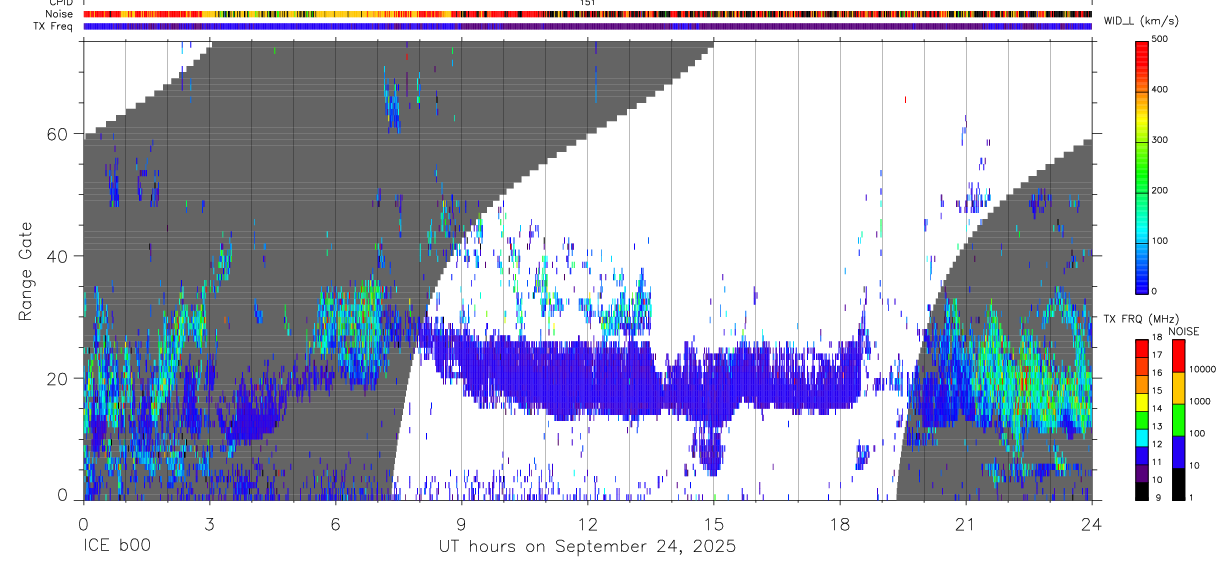
Task: Click the 'Noise' strip label
Action: [x=59, y=14]
